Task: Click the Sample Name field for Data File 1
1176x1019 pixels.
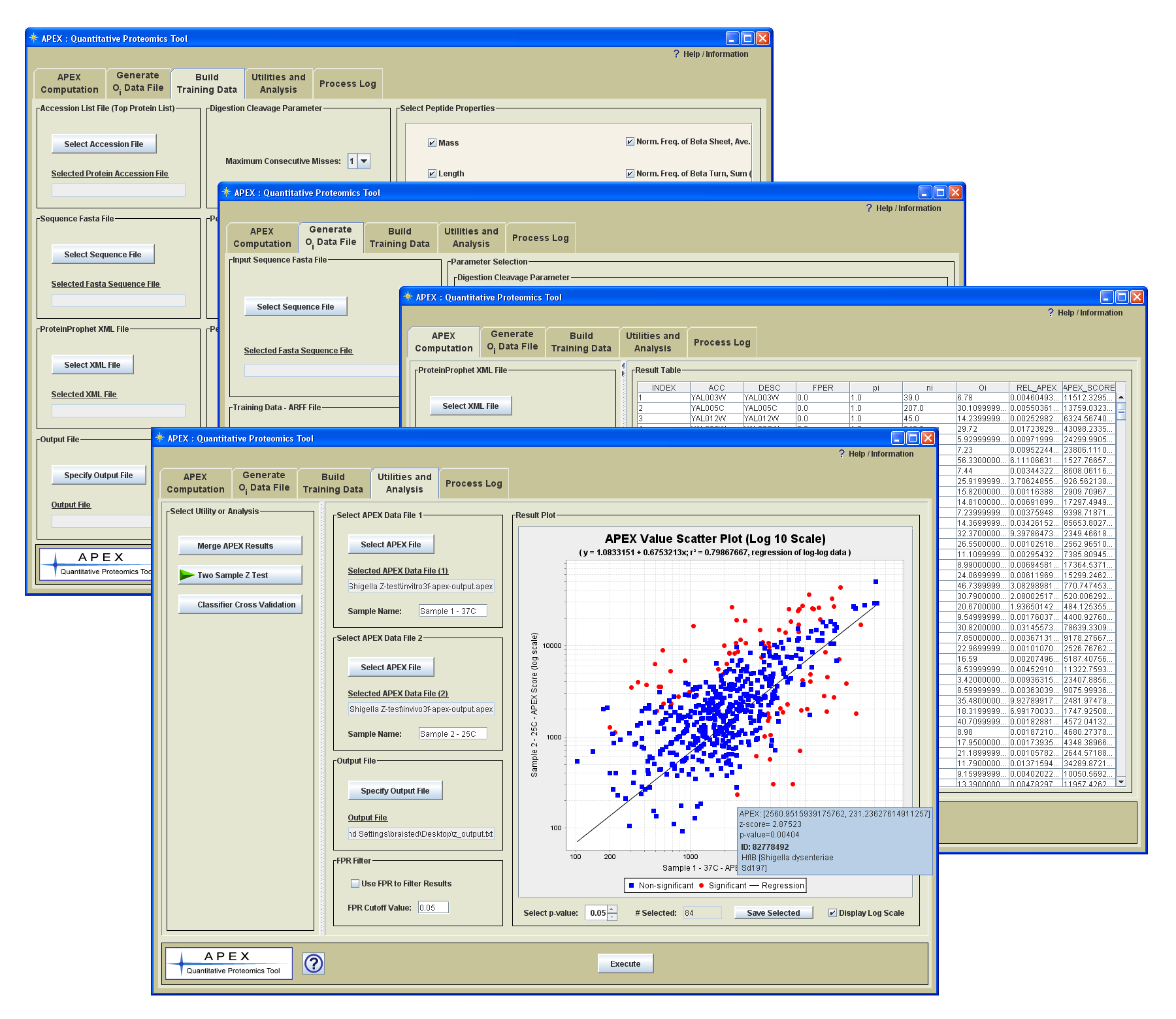Action: click(453, 611)
